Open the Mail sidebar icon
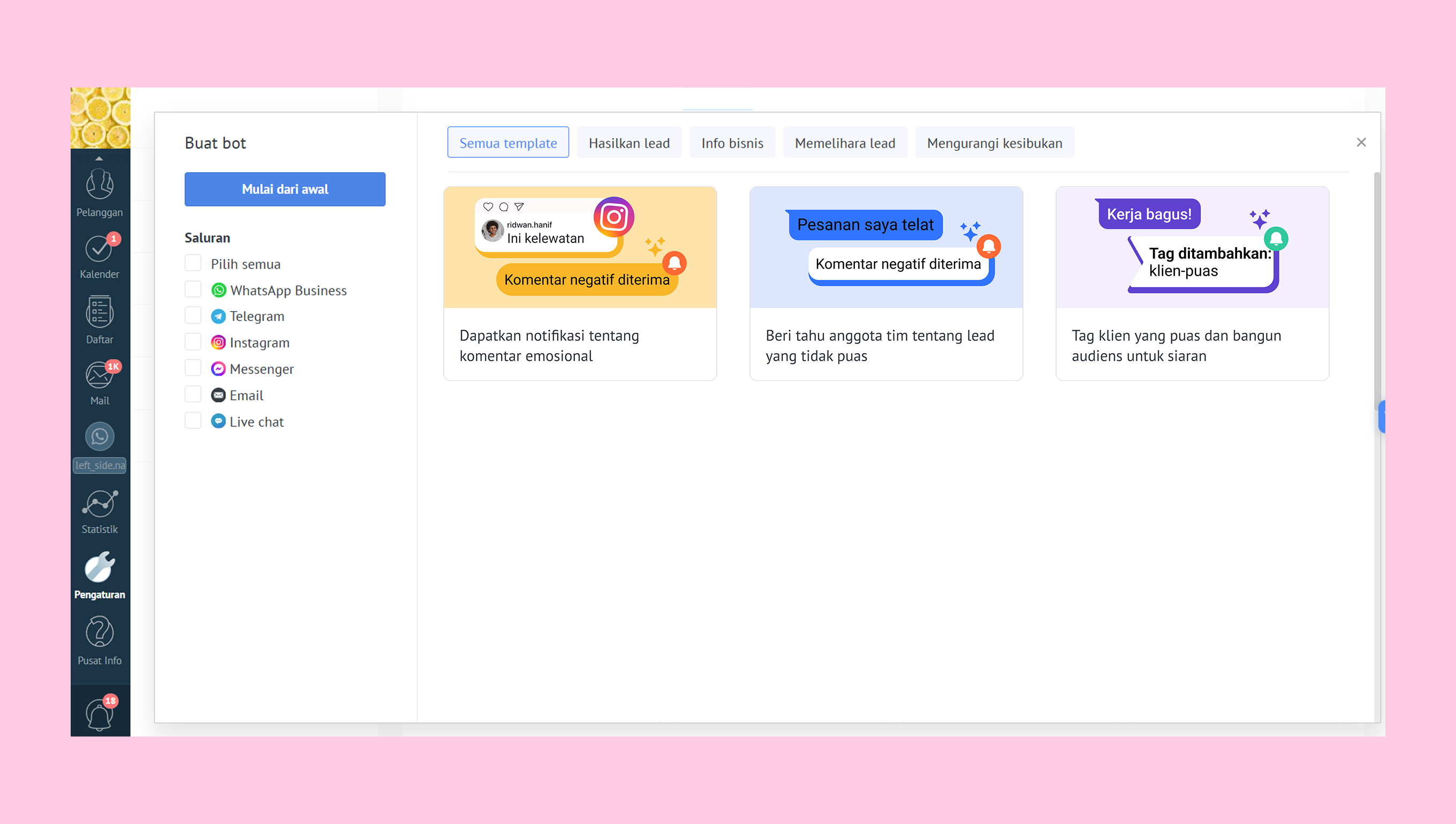Image resolution: width=1456 pixels, height=824 pixels. [100, 375]
